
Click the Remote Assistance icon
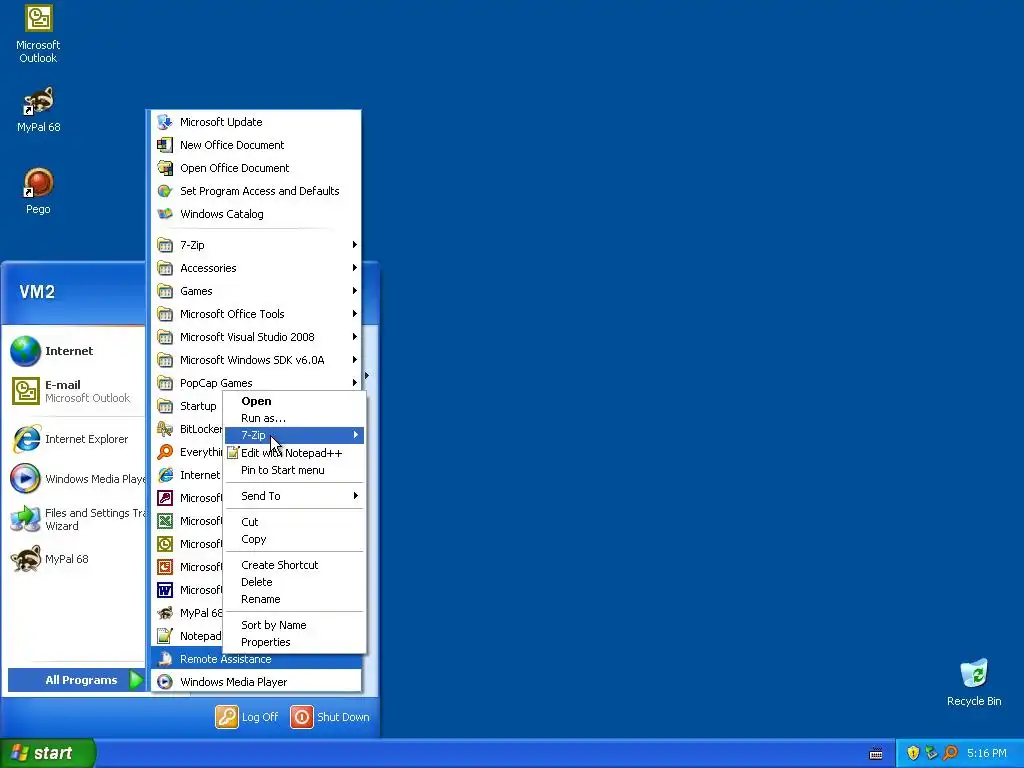pos(165,659)
